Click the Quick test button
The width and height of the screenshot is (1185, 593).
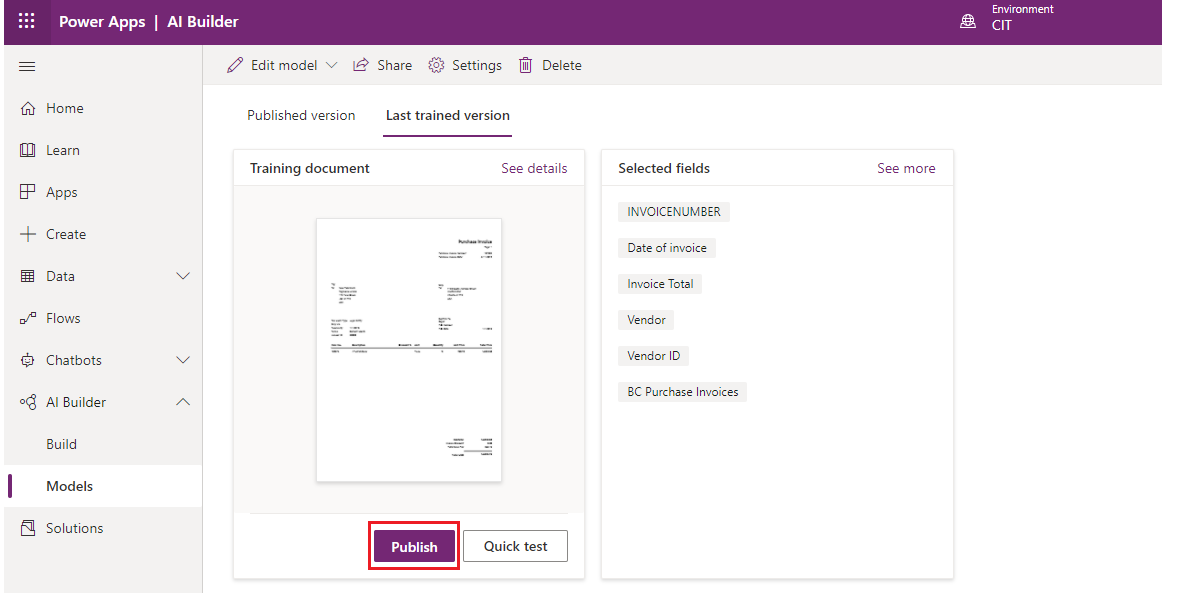click(x=515, y=546)
